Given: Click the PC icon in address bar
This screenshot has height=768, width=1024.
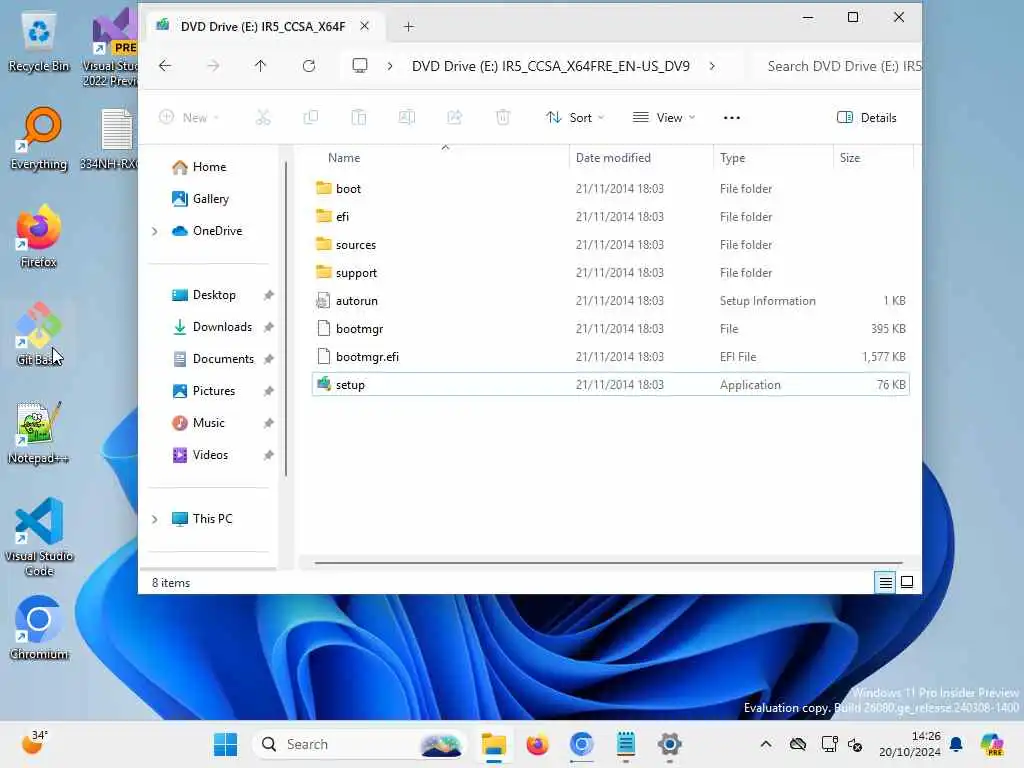Looking at the screenshot, I should pyautogui.click(x=360, y=66).
